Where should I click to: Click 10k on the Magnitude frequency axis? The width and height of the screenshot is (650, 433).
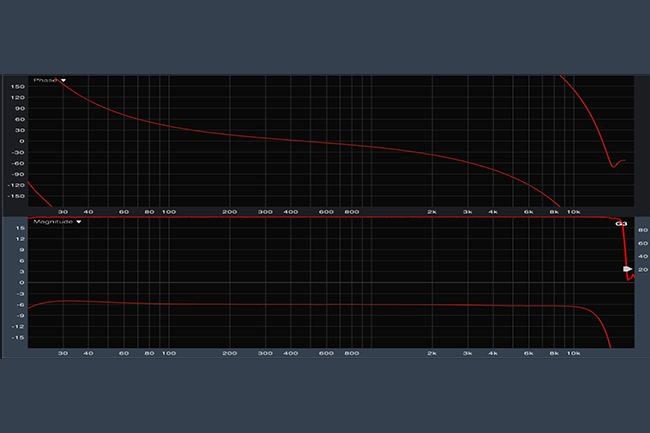pos(573,353)
